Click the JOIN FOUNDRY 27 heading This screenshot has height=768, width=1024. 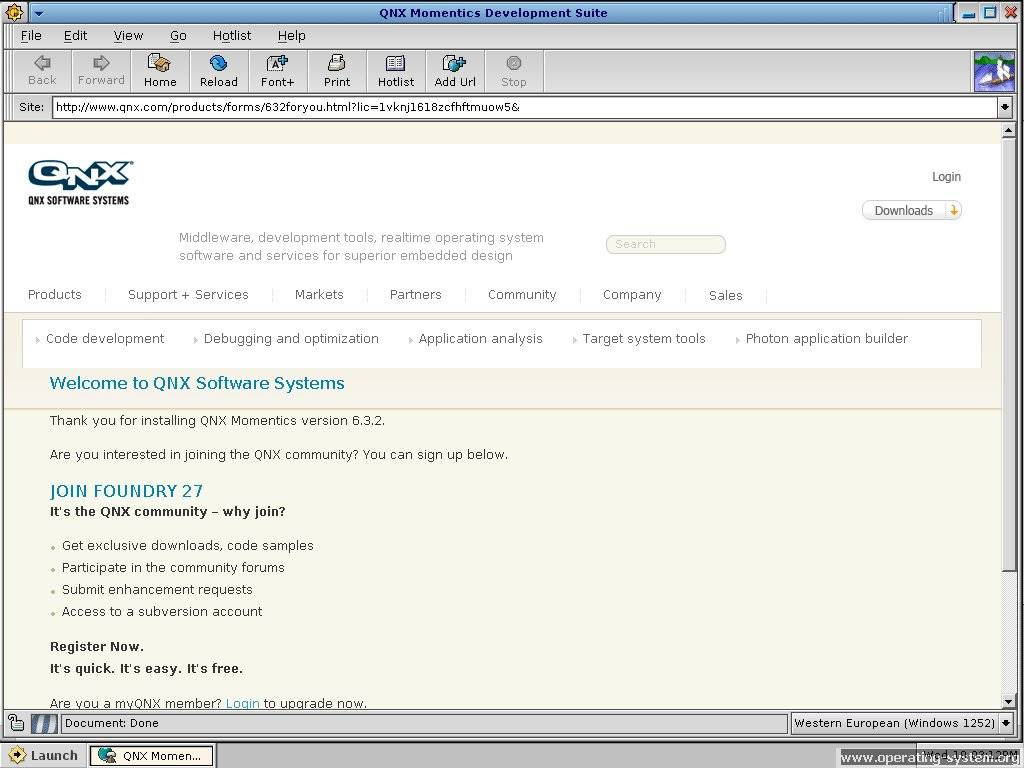coord(126,491)
